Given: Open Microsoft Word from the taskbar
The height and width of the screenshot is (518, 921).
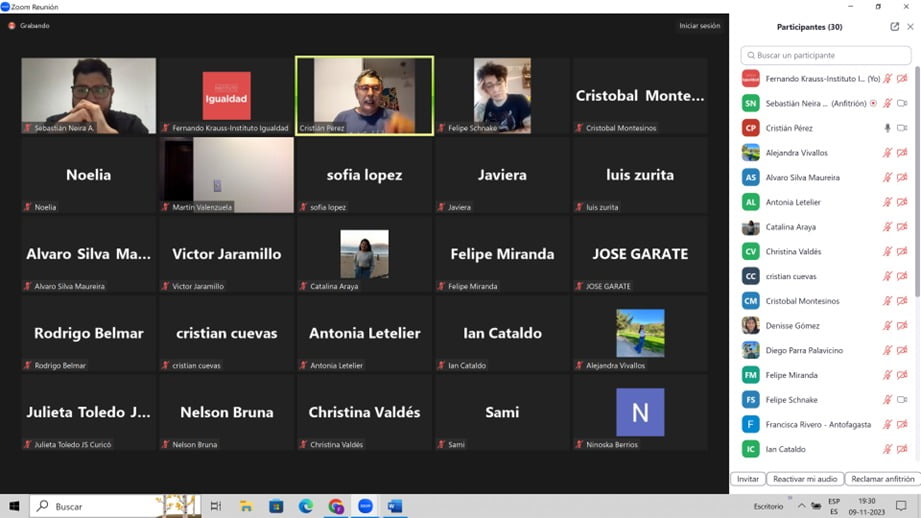Looking at the screenshot, I should click(395, 507).
